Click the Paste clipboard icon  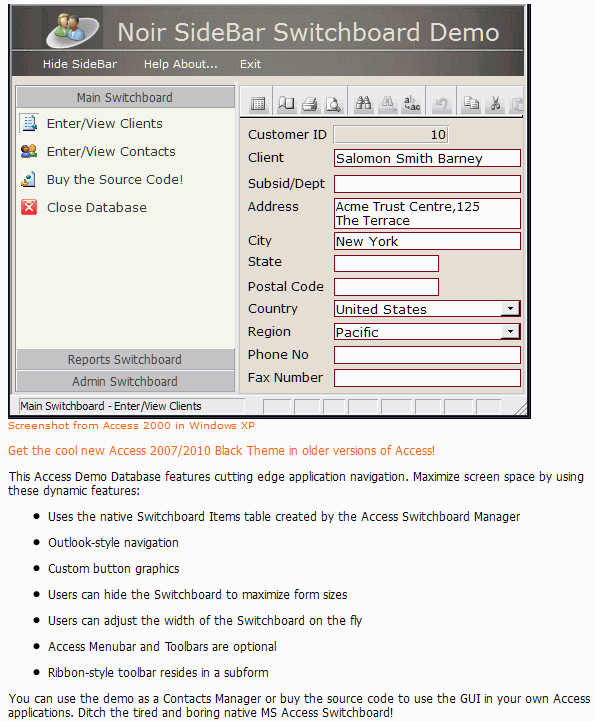(517, 104)
